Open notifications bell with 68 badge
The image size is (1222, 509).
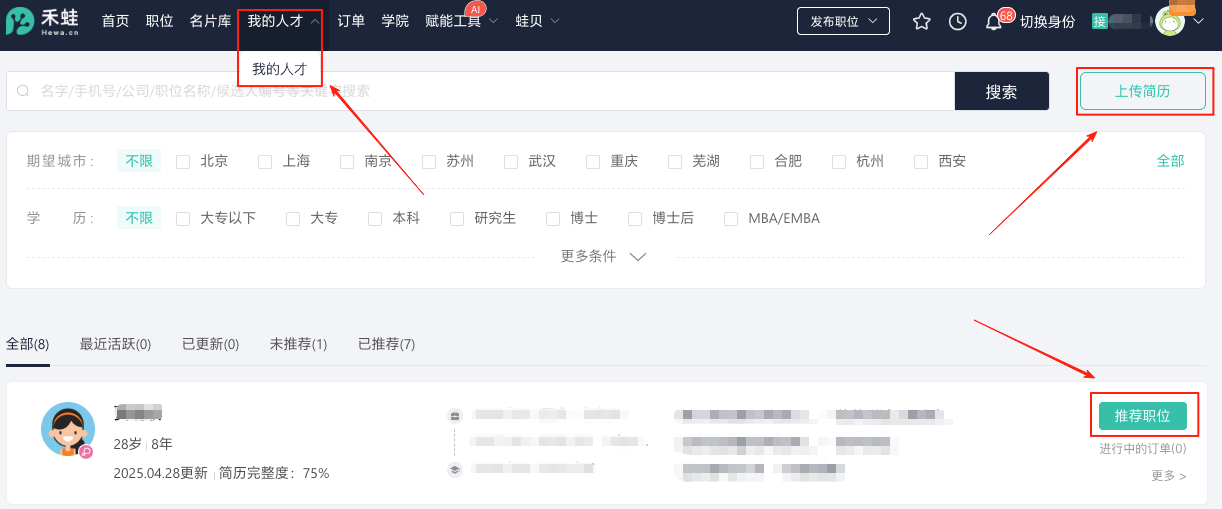pos(994,21)
